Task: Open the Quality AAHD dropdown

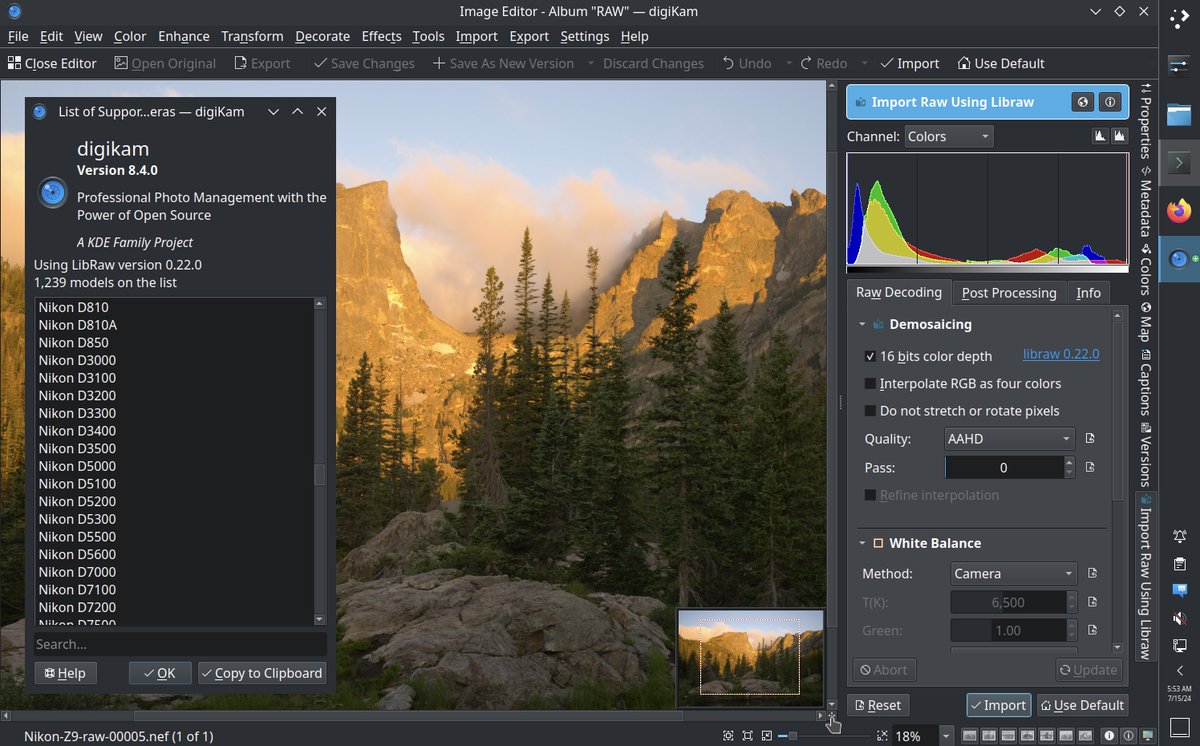Action: pos(1009,438)
